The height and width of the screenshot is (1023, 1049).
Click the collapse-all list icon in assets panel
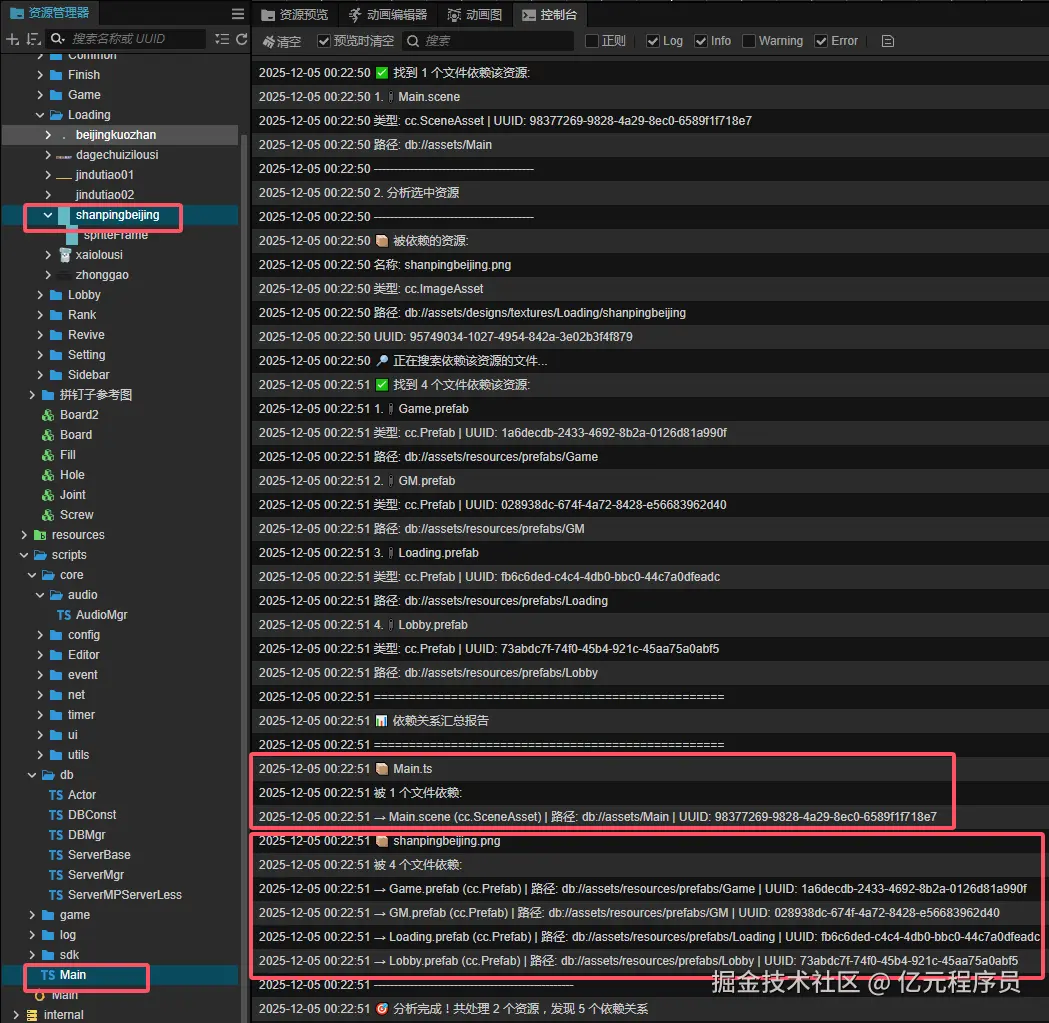pos(222,39)
